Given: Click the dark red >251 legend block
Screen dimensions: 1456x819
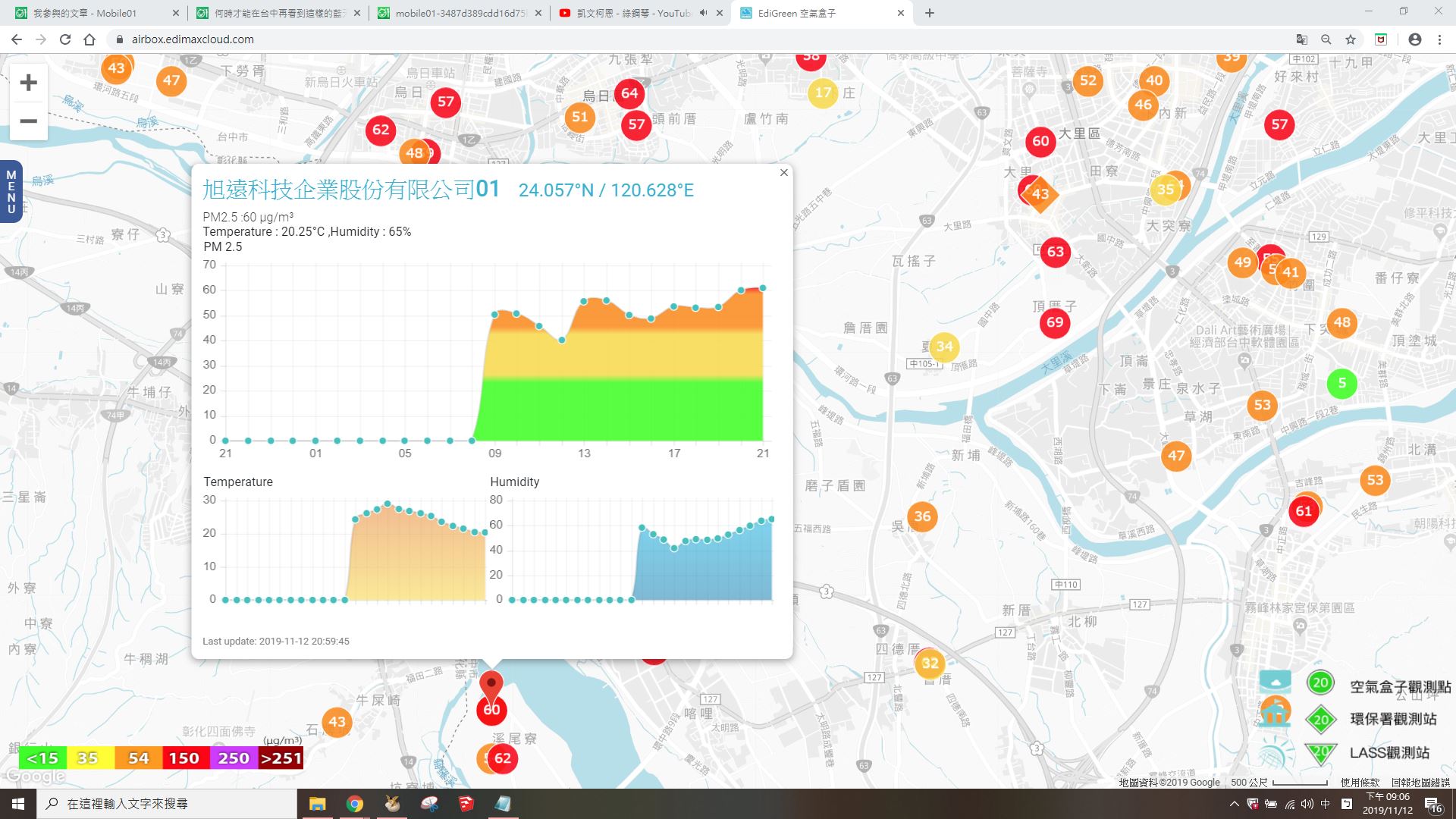Looking at the screenshot, I should (281, 758).
